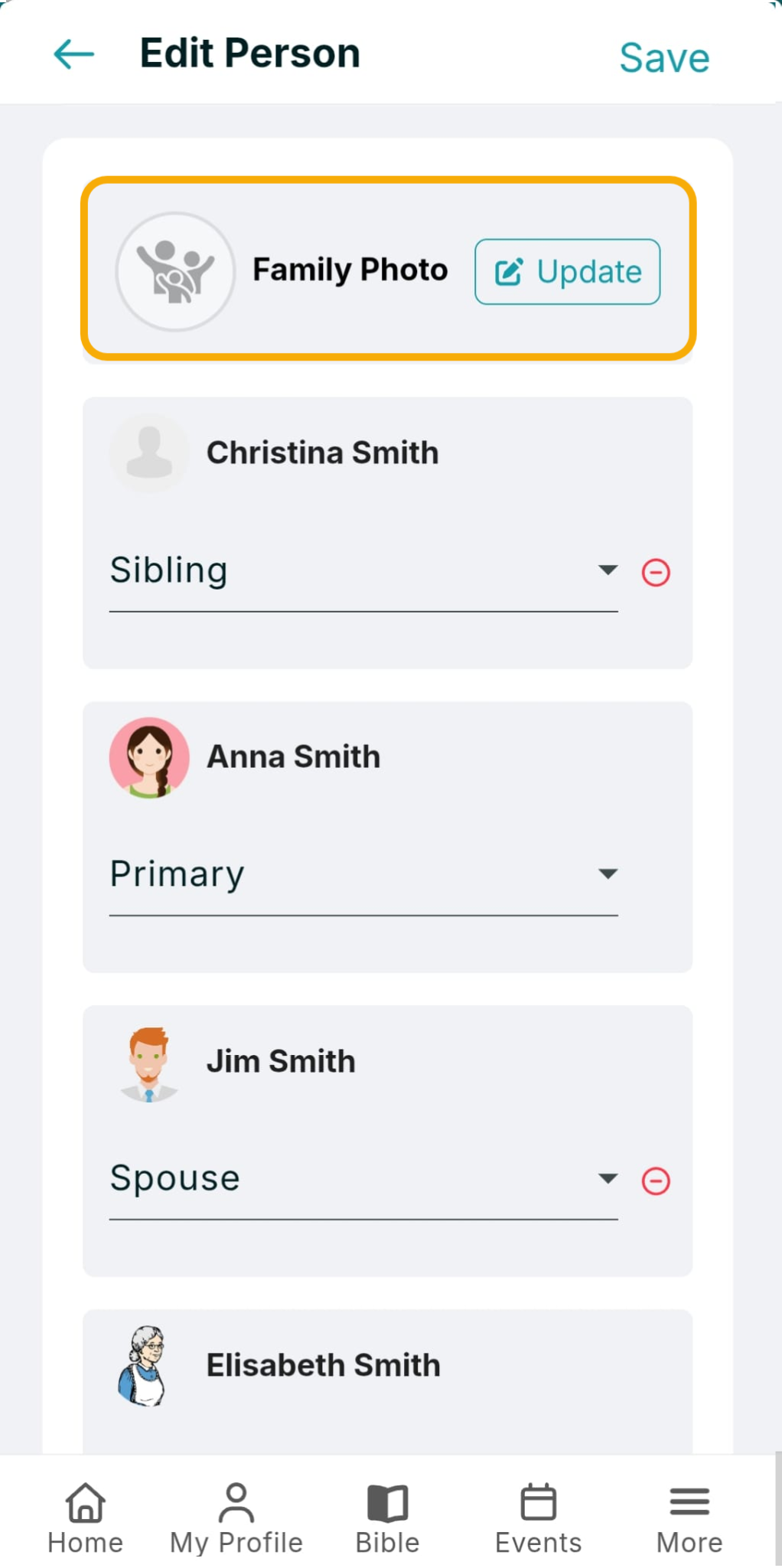Remove Jim Smith with the red minus icon
The width and height of the screenshot is (782, 1568).
click(x=656, y=1181)
